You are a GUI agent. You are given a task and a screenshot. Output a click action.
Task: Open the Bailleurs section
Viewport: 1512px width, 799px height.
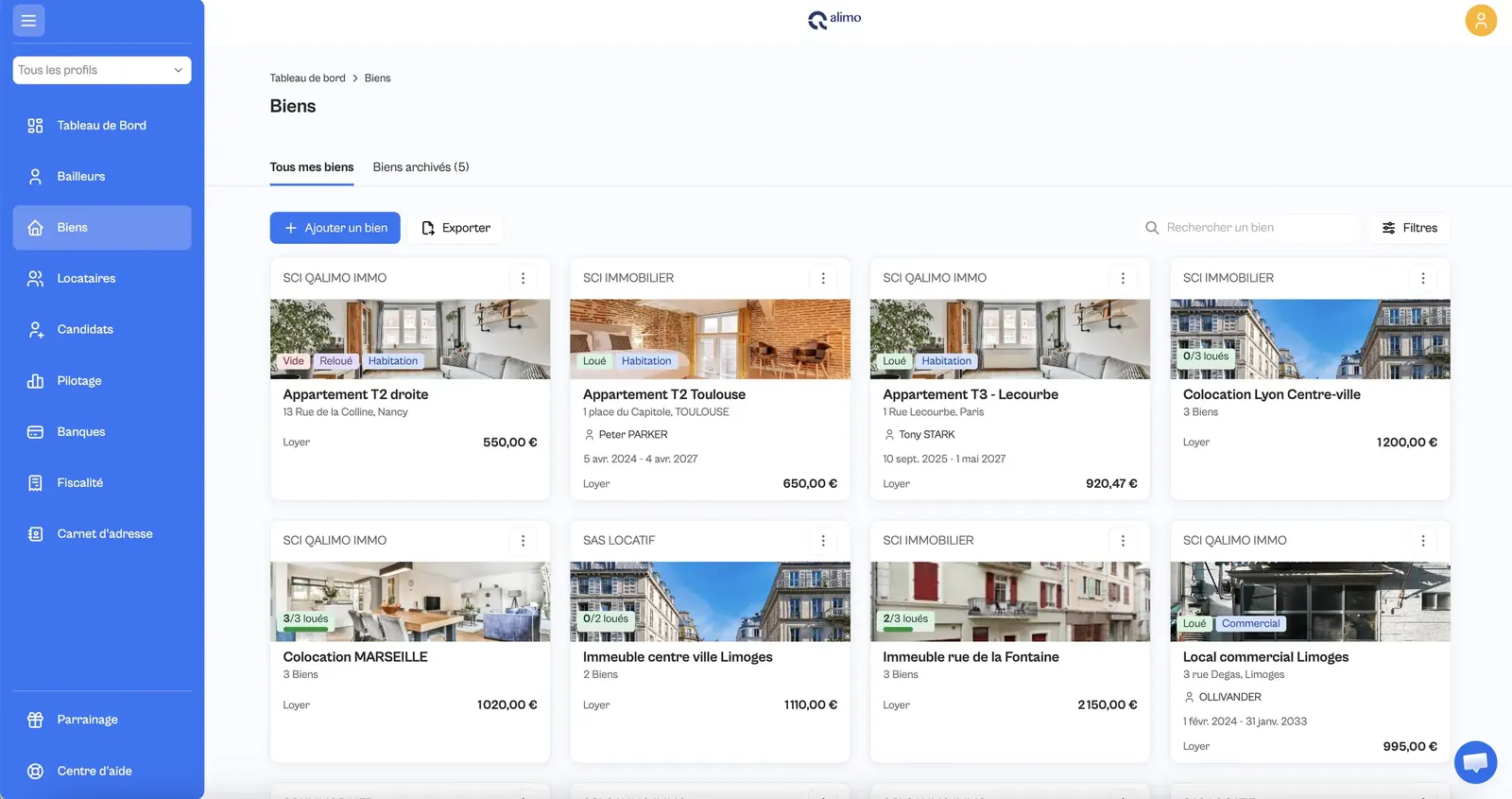click(x=102, y=177)
